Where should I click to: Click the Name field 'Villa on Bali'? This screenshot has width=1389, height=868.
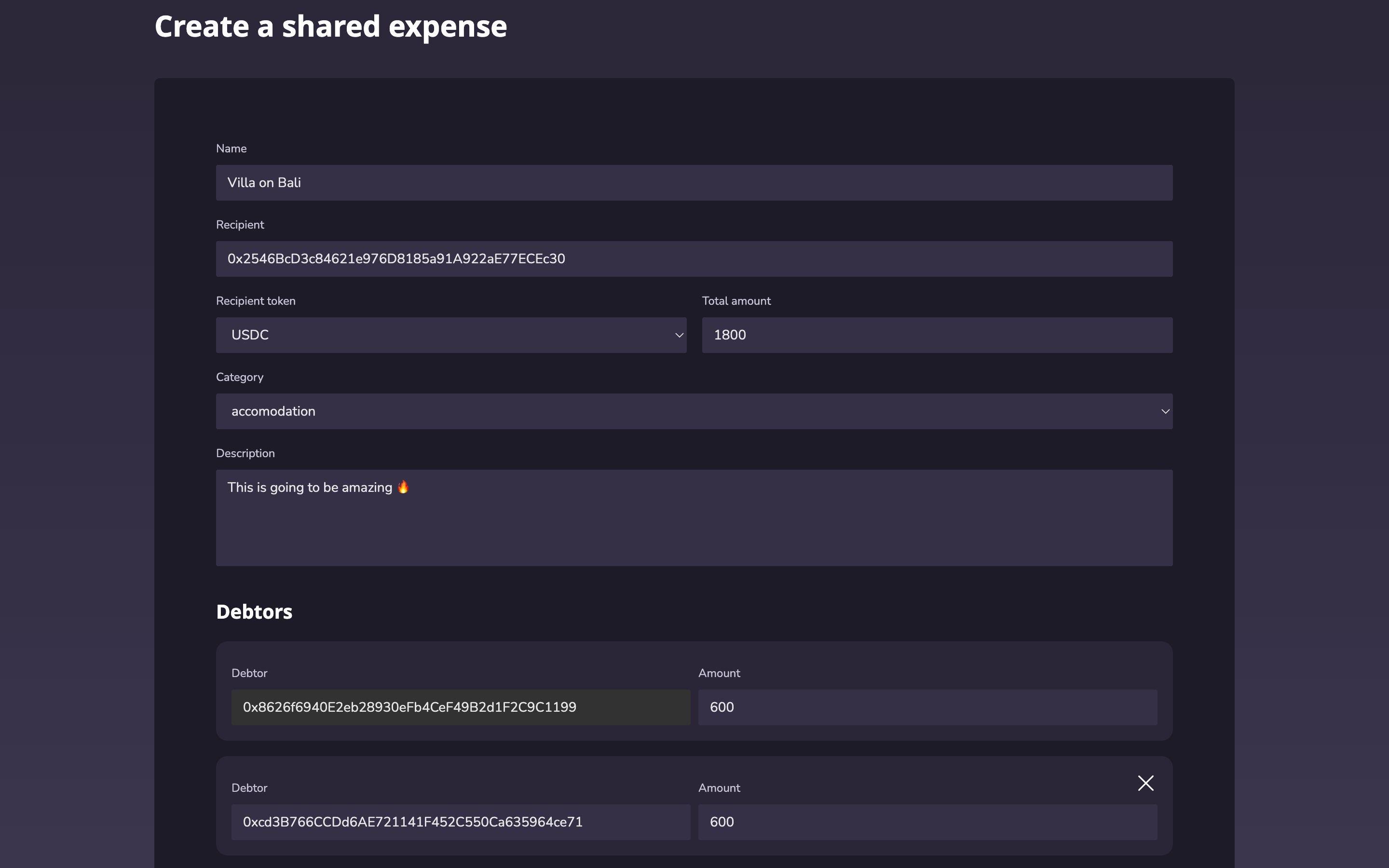[694, 183]
